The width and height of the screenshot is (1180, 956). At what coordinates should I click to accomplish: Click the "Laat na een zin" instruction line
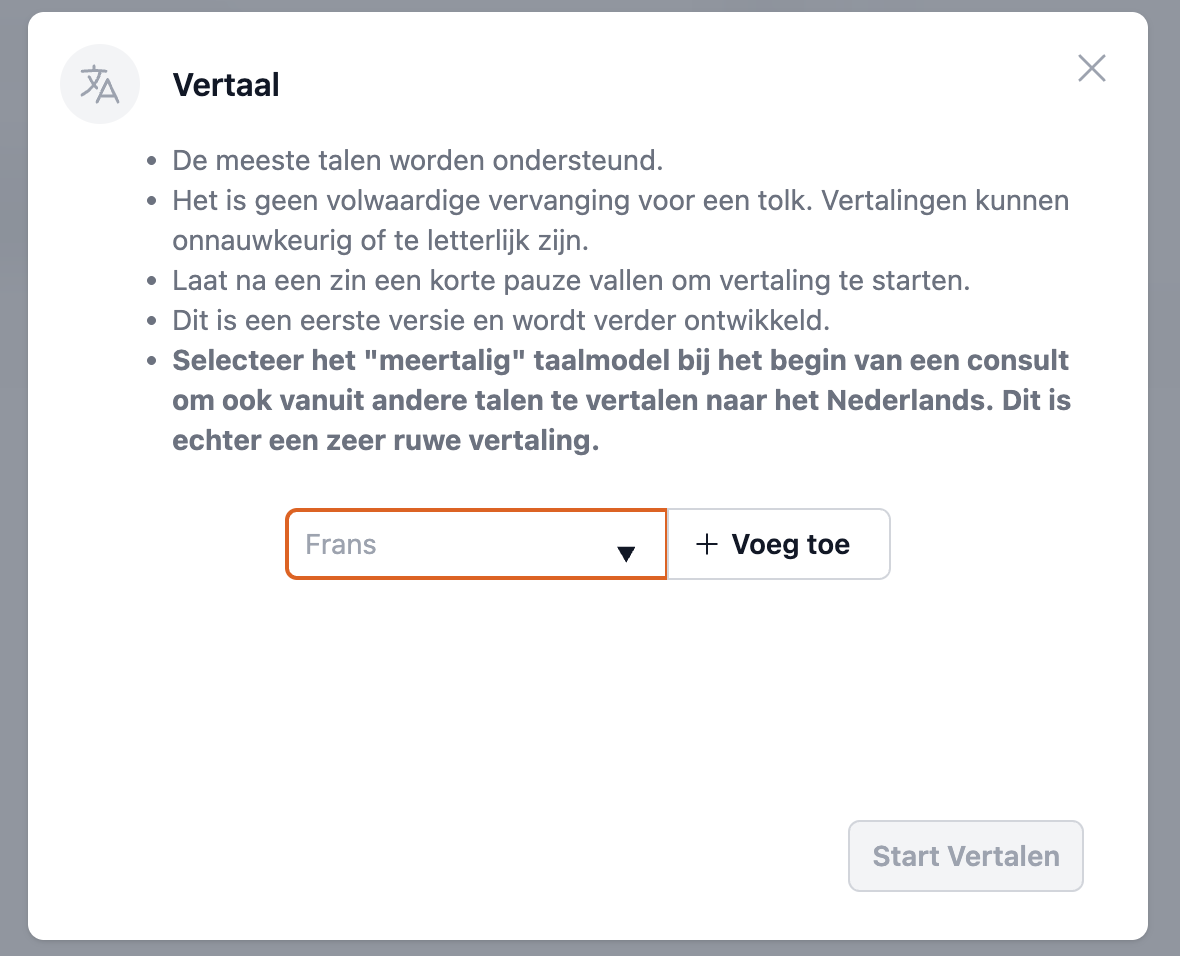click(571, 280)
